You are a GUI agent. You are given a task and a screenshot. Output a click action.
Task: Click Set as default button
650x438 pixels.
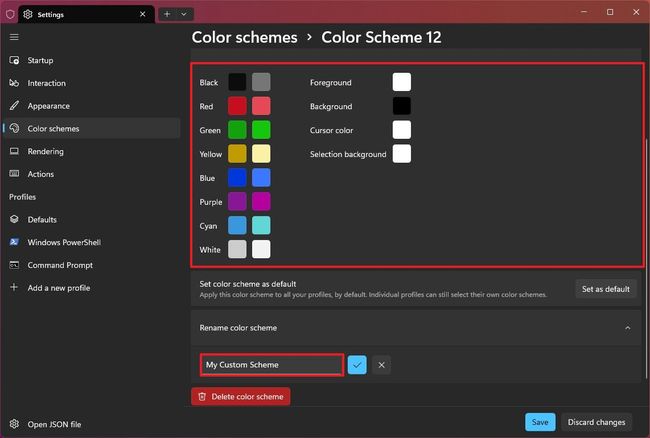[x=606, y=289]
